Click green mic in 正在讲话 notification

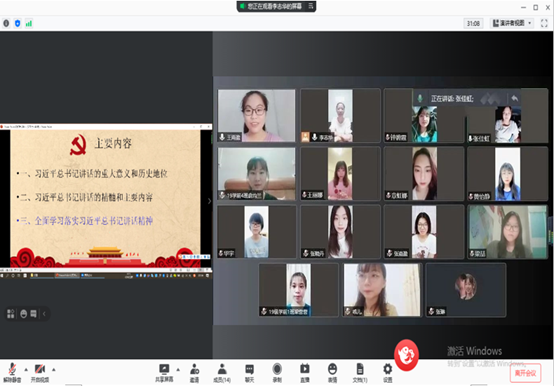point(420,98)
